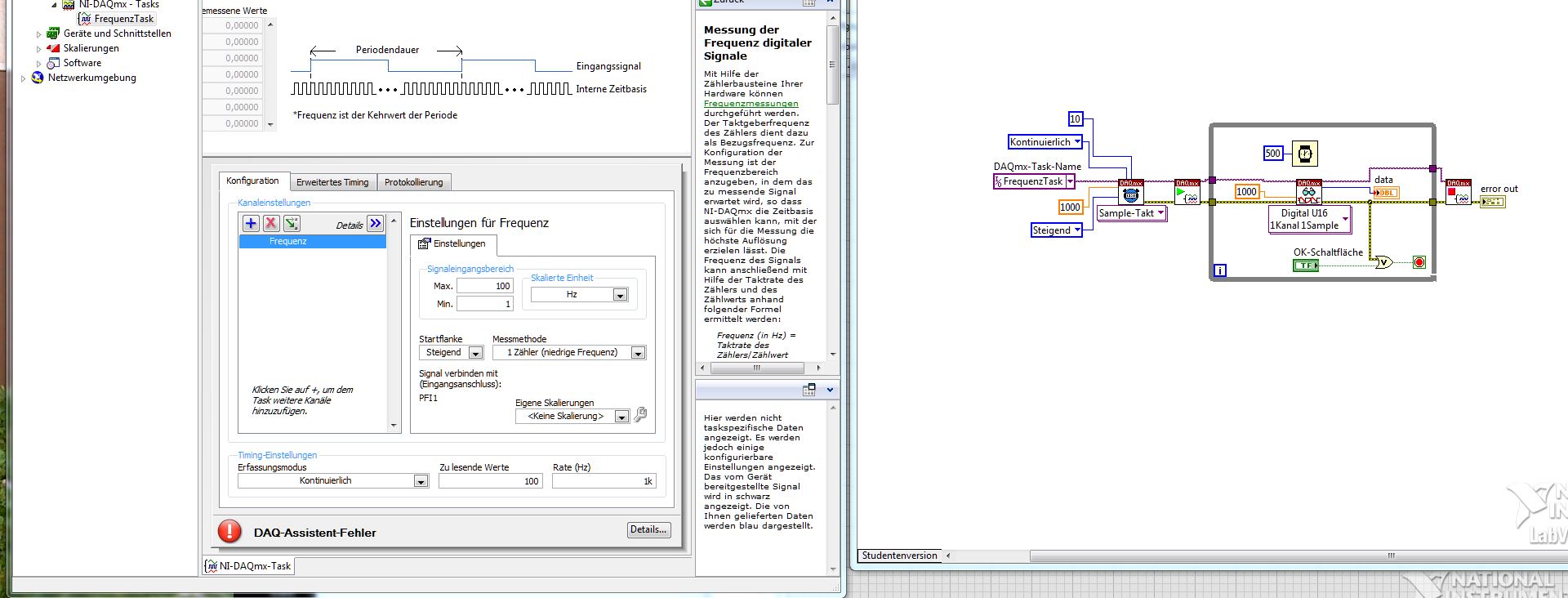Open the Frequenzmessungen help link
The width and height of the screenshot is (1568, 598).
[x=751, y=103]
